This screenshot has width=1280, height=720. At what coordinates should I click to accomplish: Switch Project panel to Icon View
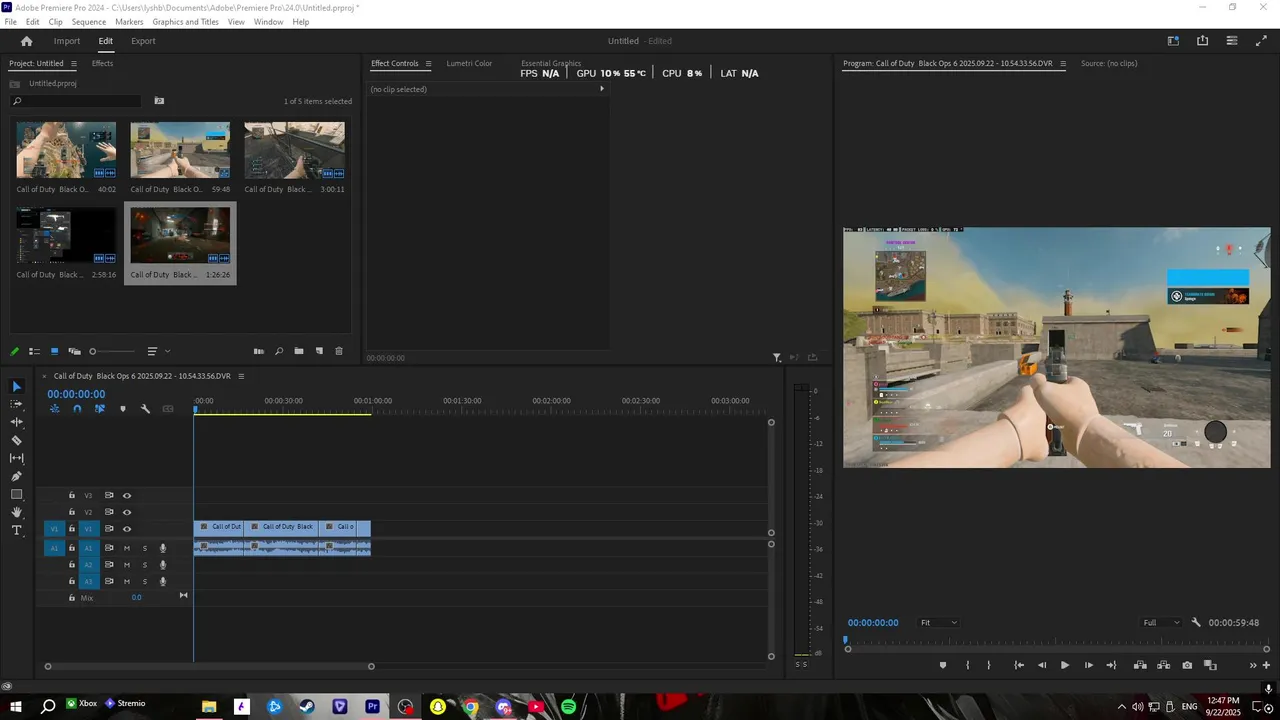pyautogui.click(x=54, y=351)
